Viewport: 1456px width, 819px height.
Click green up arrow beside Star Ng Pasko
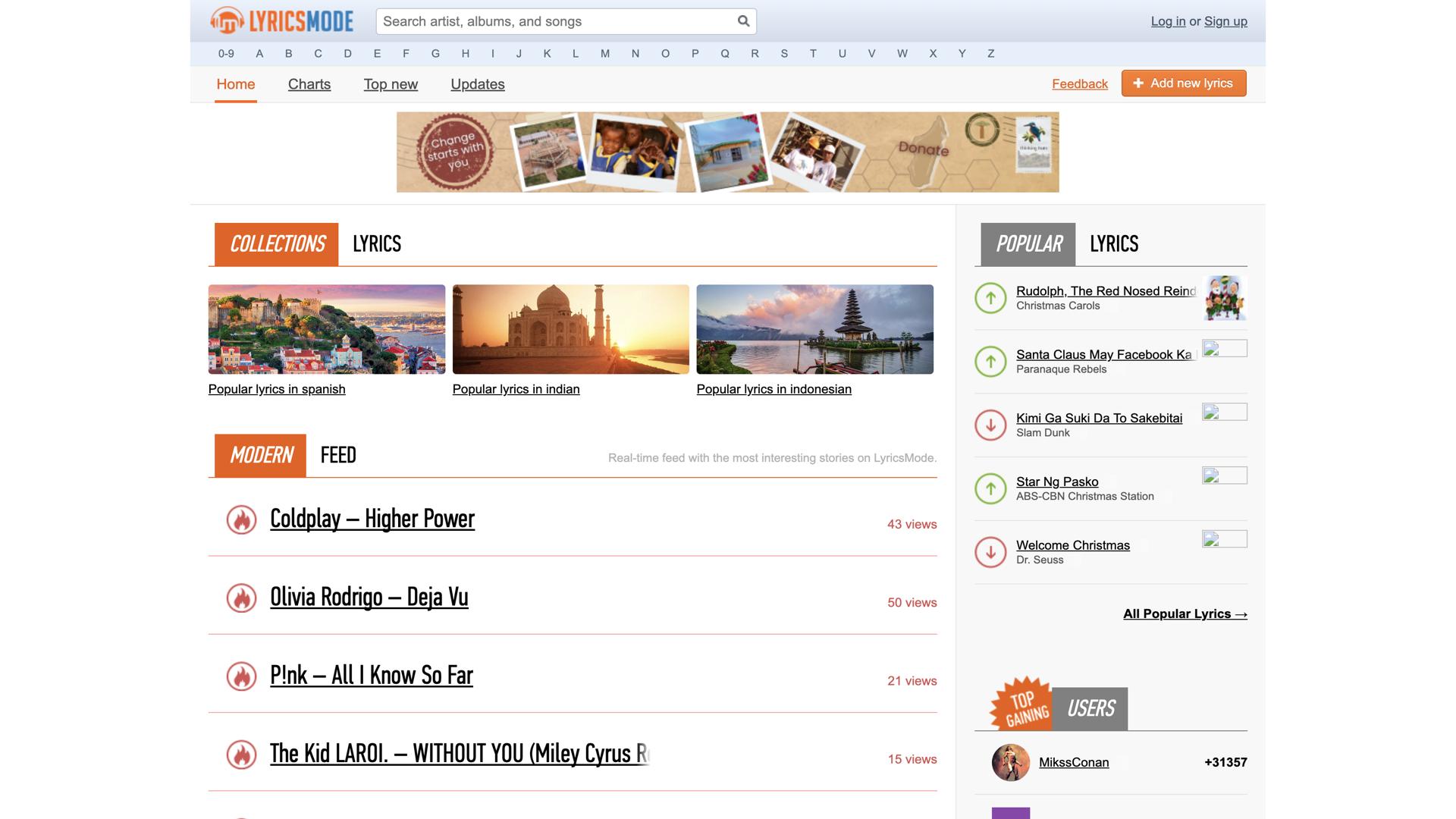990,489
